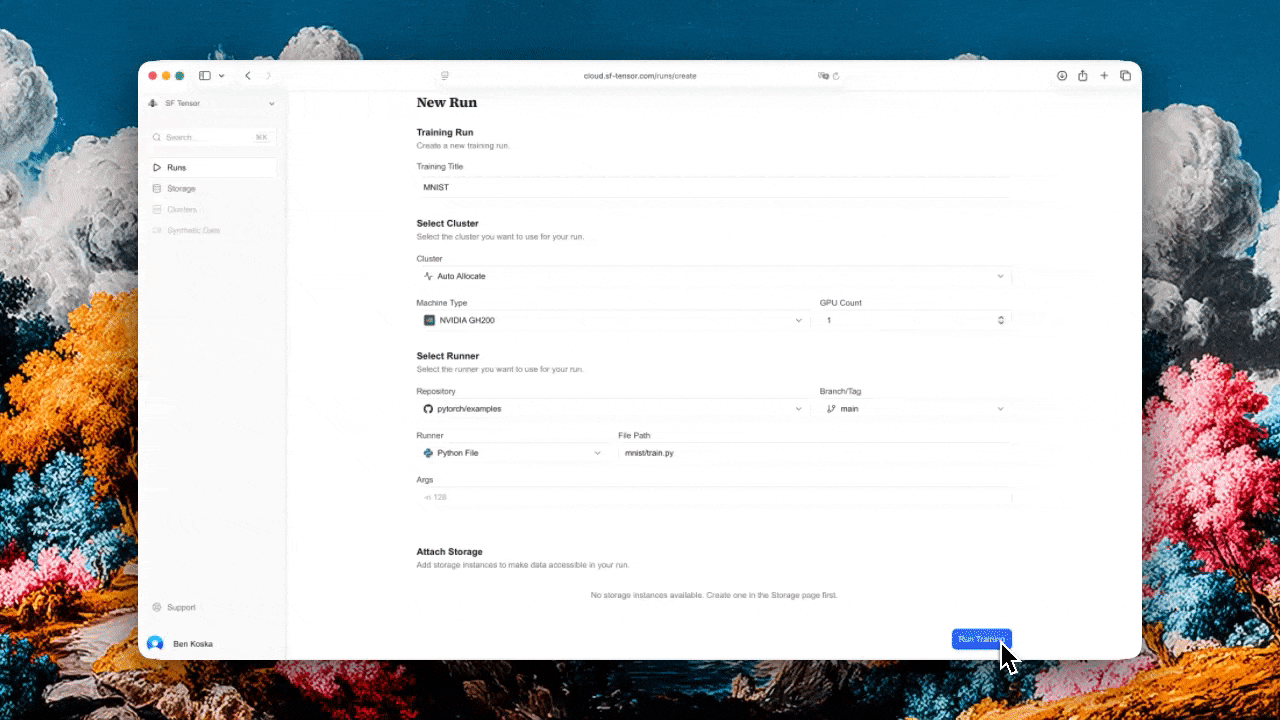Click the Training Title field containing MNIST

[713, 187]
